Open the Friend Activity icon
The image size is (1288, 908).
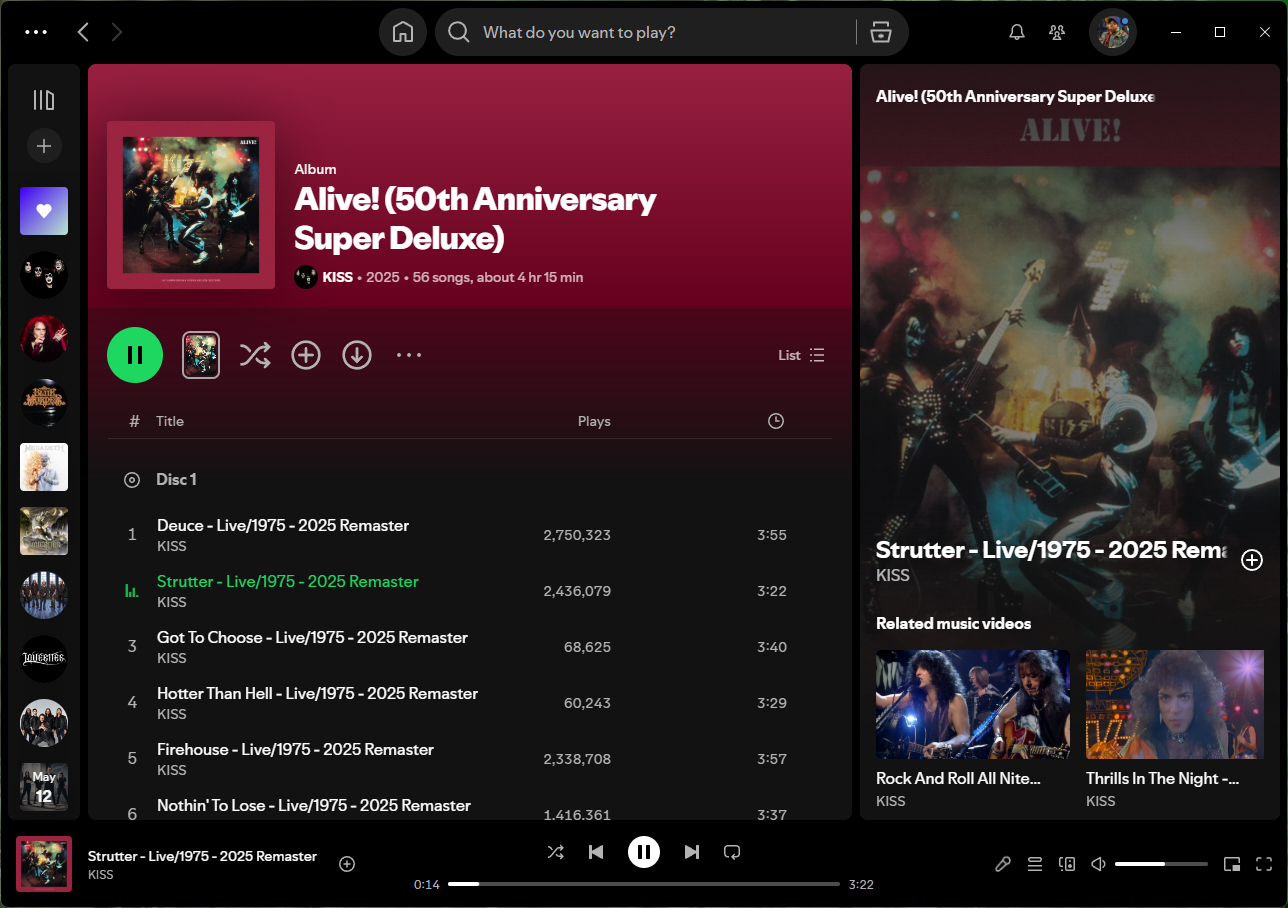1057,32
